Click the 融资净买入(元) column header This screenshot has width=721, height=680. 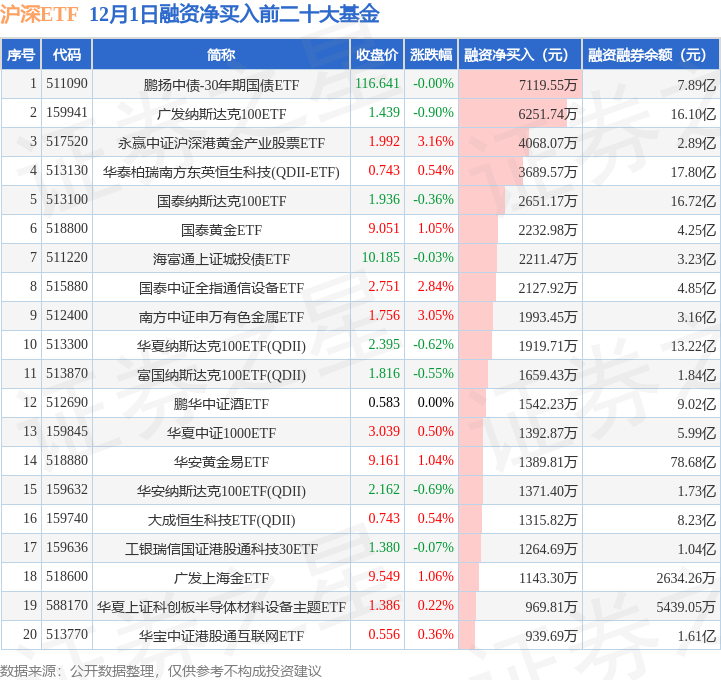pos(520,55)
